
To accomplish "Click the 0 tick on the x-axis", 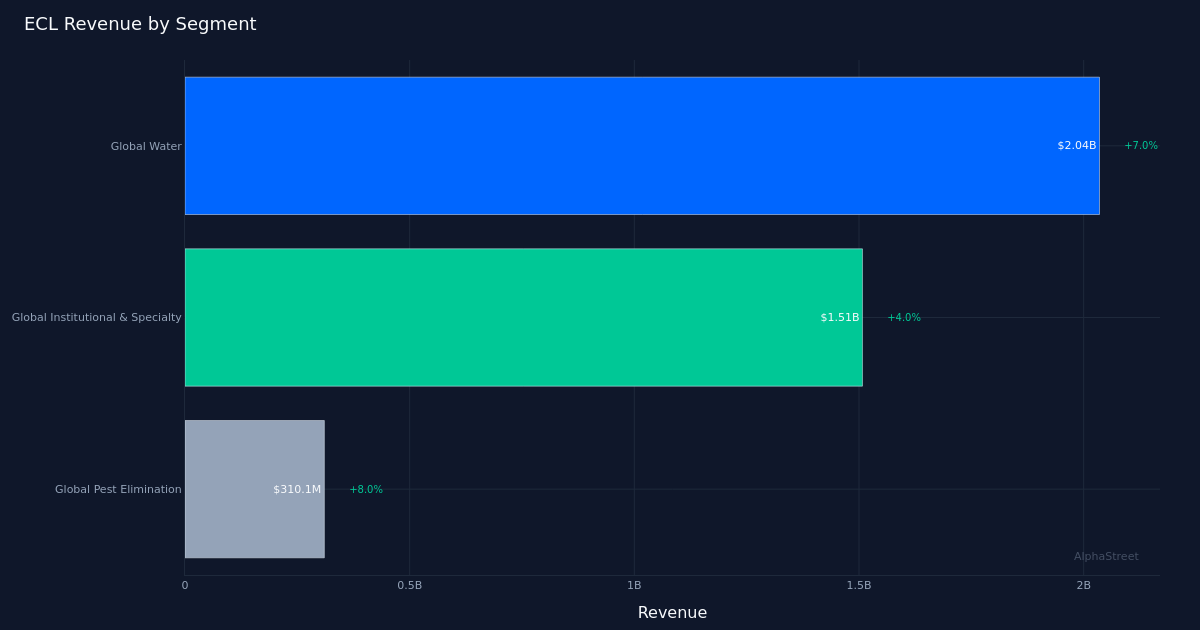I will tap(184, 586).
